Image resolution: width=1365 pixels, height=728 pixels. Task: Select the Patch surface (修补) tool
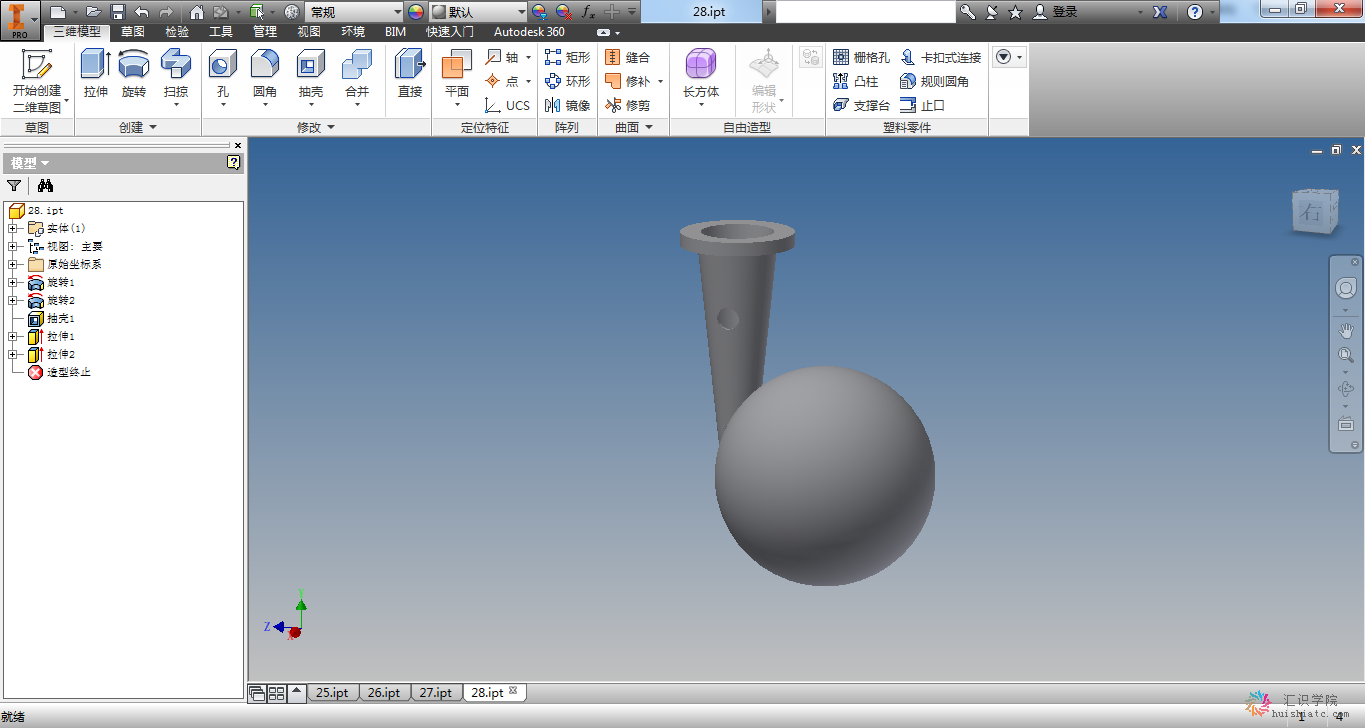coord(627,81)
